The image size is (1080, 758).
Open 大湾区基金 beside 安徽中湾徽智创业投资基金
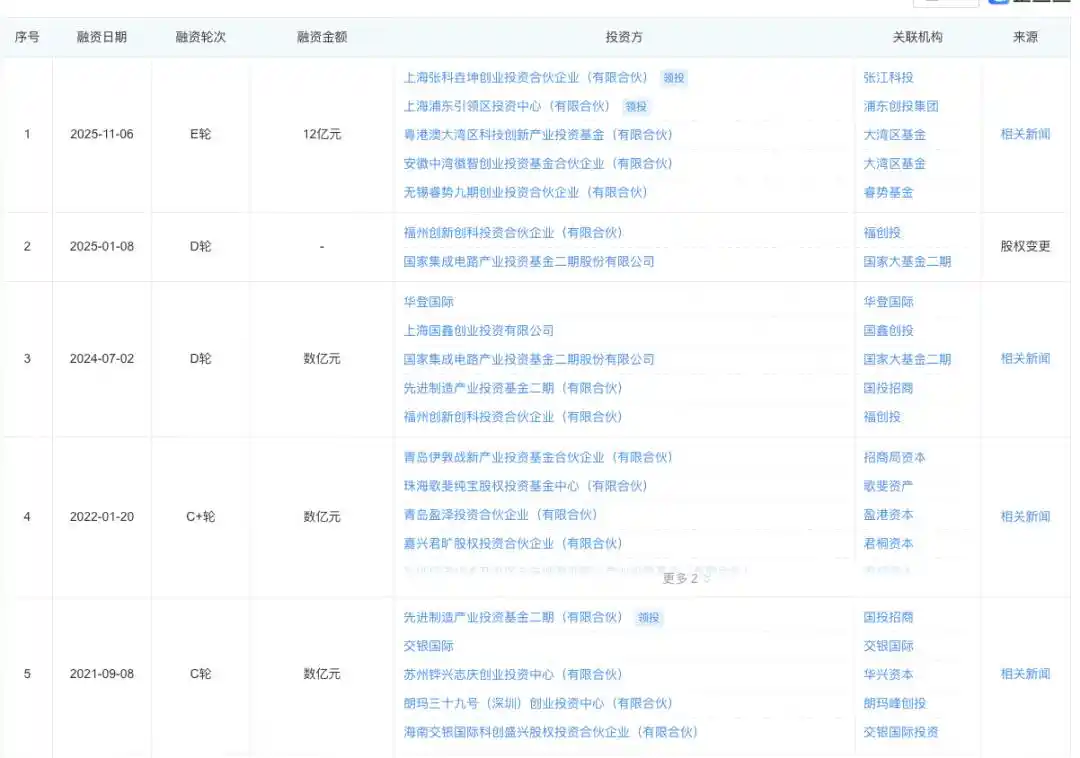[895, 164]
